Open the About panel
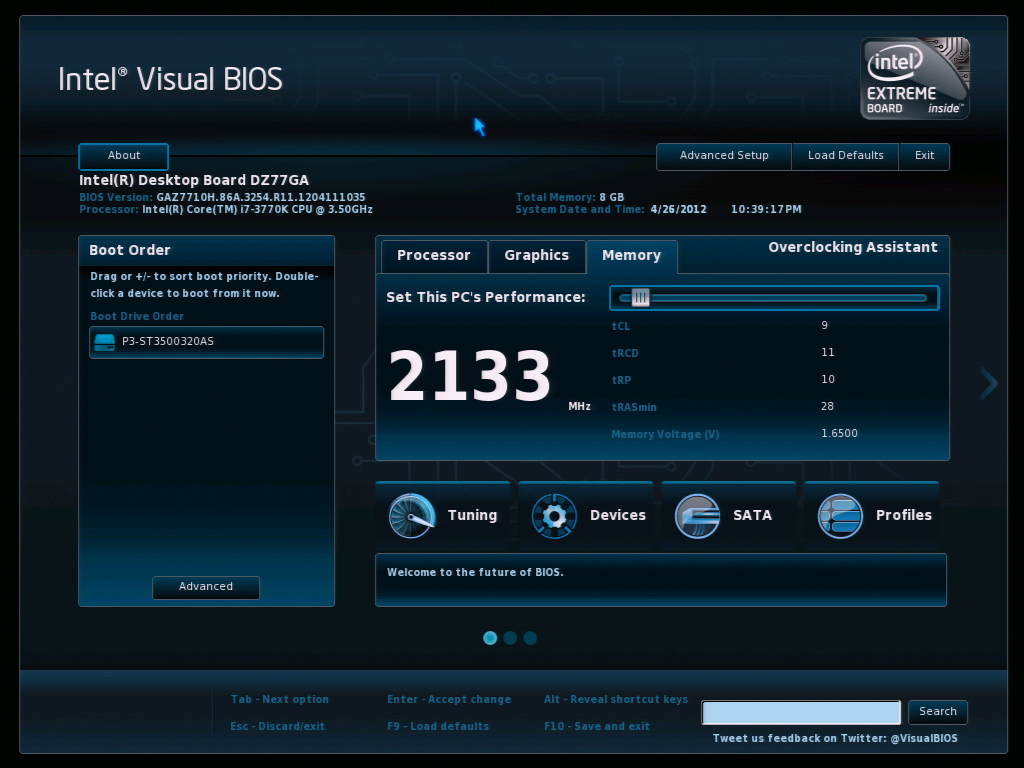The width and height of the screenshot is (1024, 768). coord(123,156)
